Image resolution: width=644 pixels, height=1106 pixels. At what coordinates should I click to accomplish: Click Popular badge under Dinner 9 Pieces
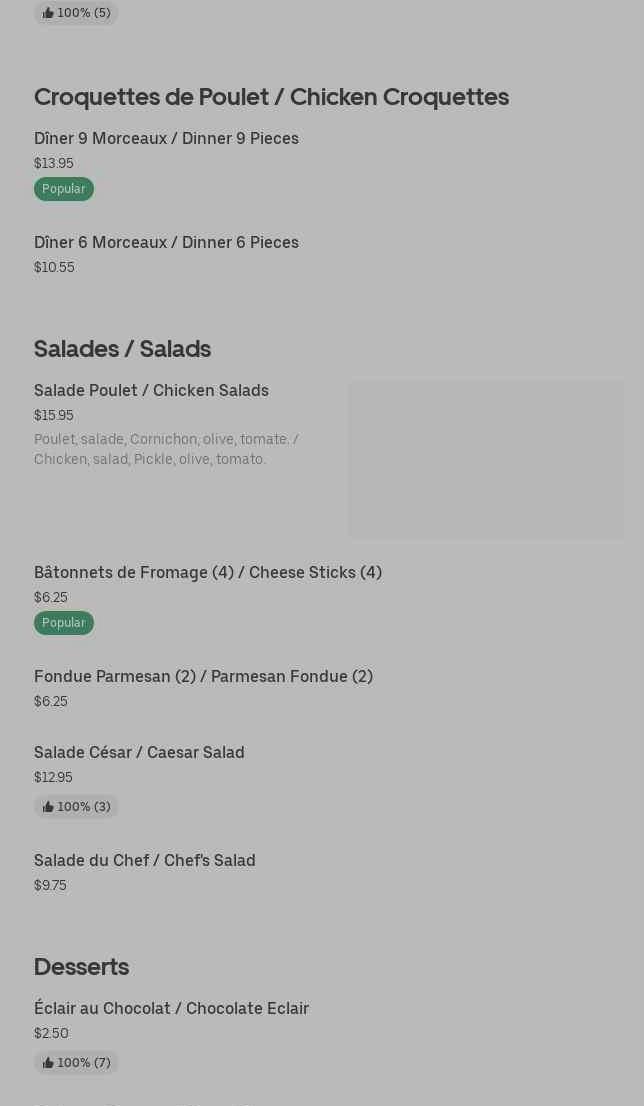[x=64, y=189]
